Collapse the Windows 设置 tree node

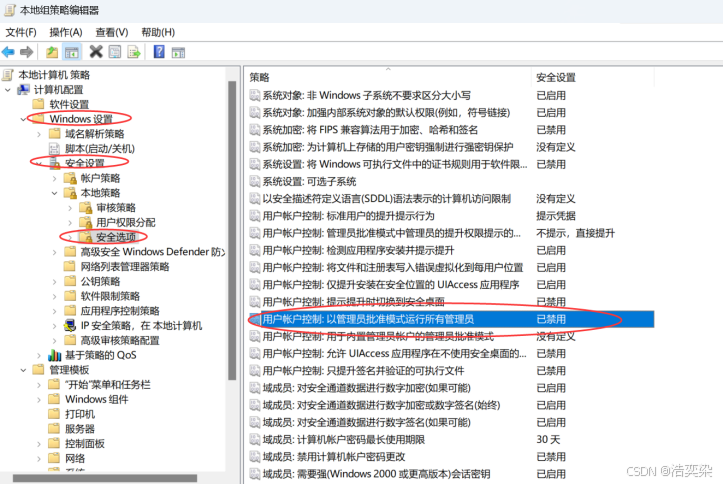click(x=24, y=119)
